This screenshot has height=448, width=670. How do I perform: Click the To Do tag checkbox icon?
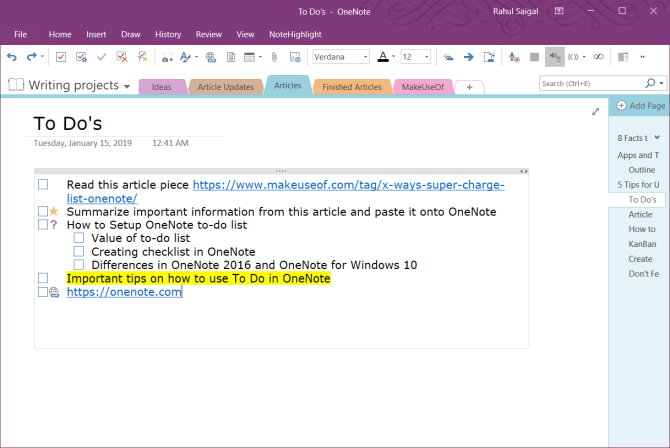tap(61, 57)
